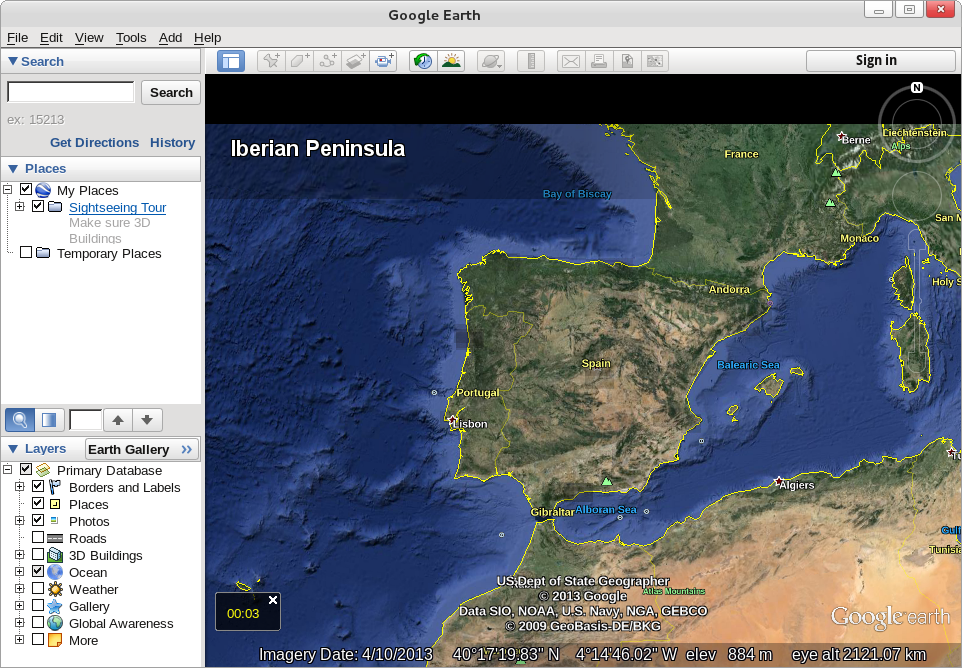
Task: Turn on the Weather layer checkbox
Action: (x=38, y=589)
